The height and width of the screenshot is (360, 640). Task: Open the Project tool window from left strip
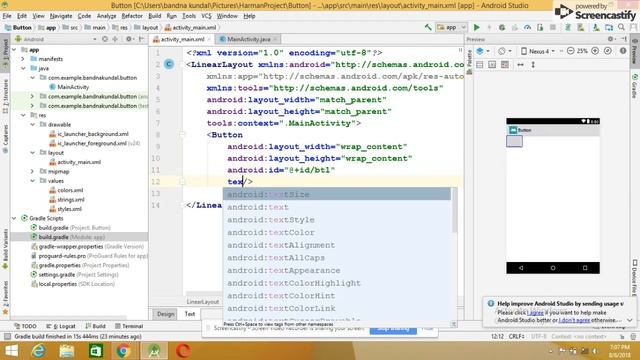[5, 54]
